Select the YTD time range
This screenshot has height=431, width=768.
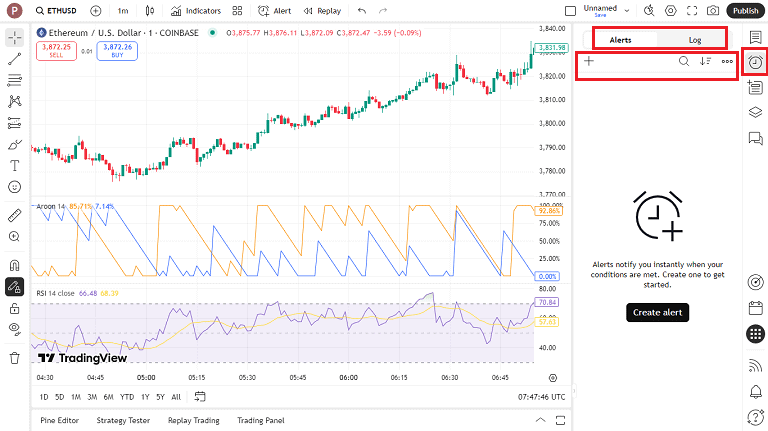coord(127,397)
